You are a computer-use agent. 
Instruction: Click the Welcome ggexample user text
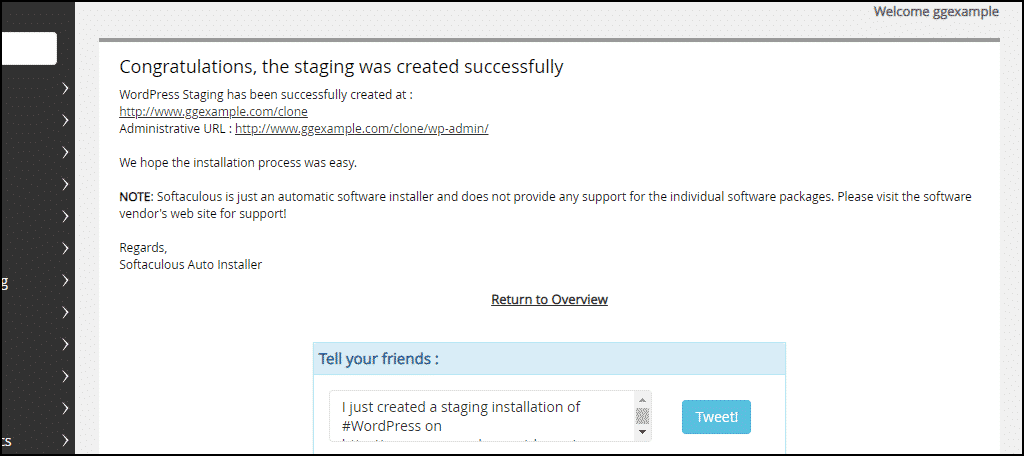tap(936, 11)
